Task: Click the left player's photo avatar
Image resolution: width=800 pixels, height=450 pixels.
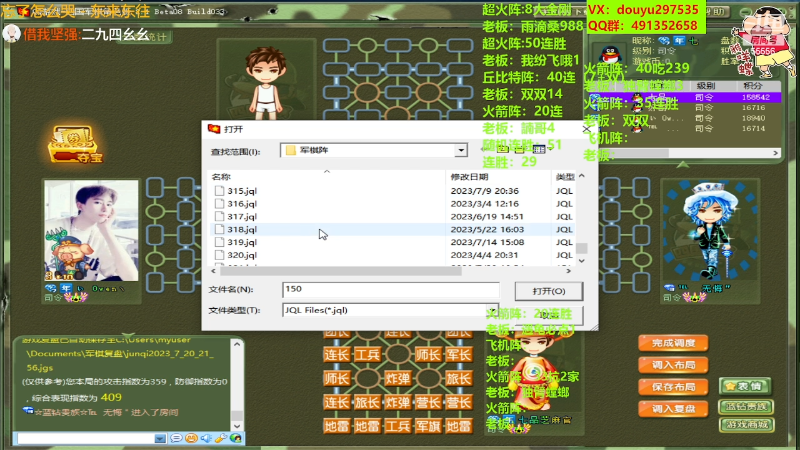Action: pyautogui.click(x=91, y=231)
